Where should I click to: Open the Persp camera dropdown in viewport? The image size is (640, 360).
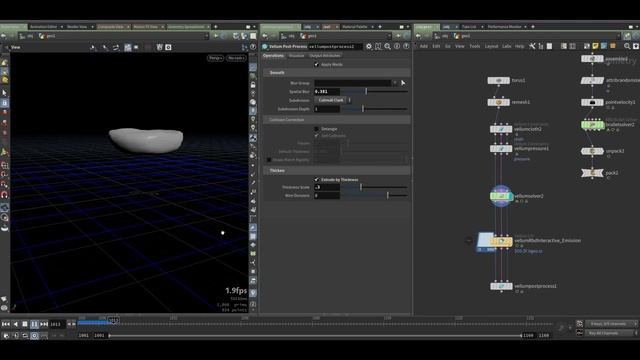click(x=216, y=58)
